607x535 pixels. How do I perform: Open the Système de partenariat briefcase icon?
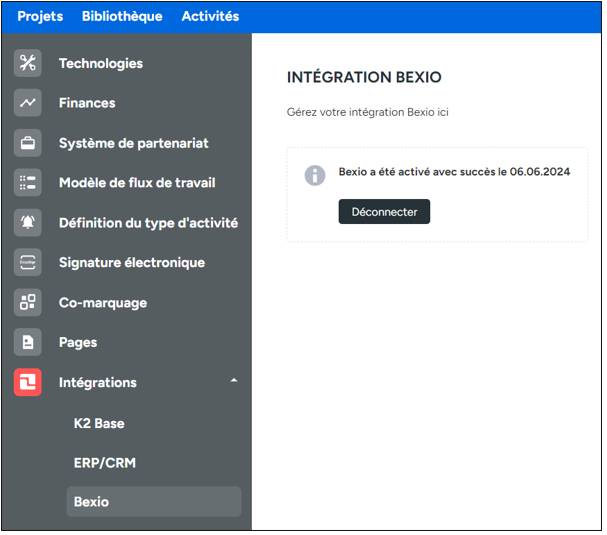[x=28, y=143]
